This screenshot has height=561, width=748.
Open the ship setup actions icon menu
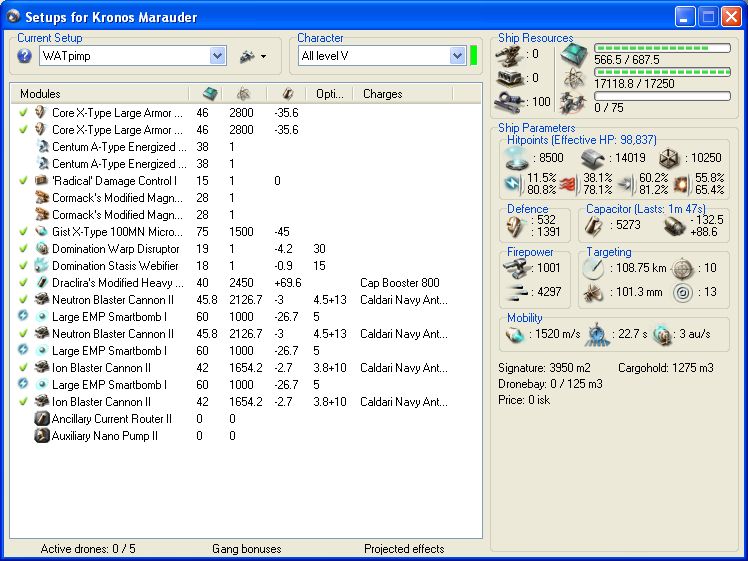(x=252, y=56)
